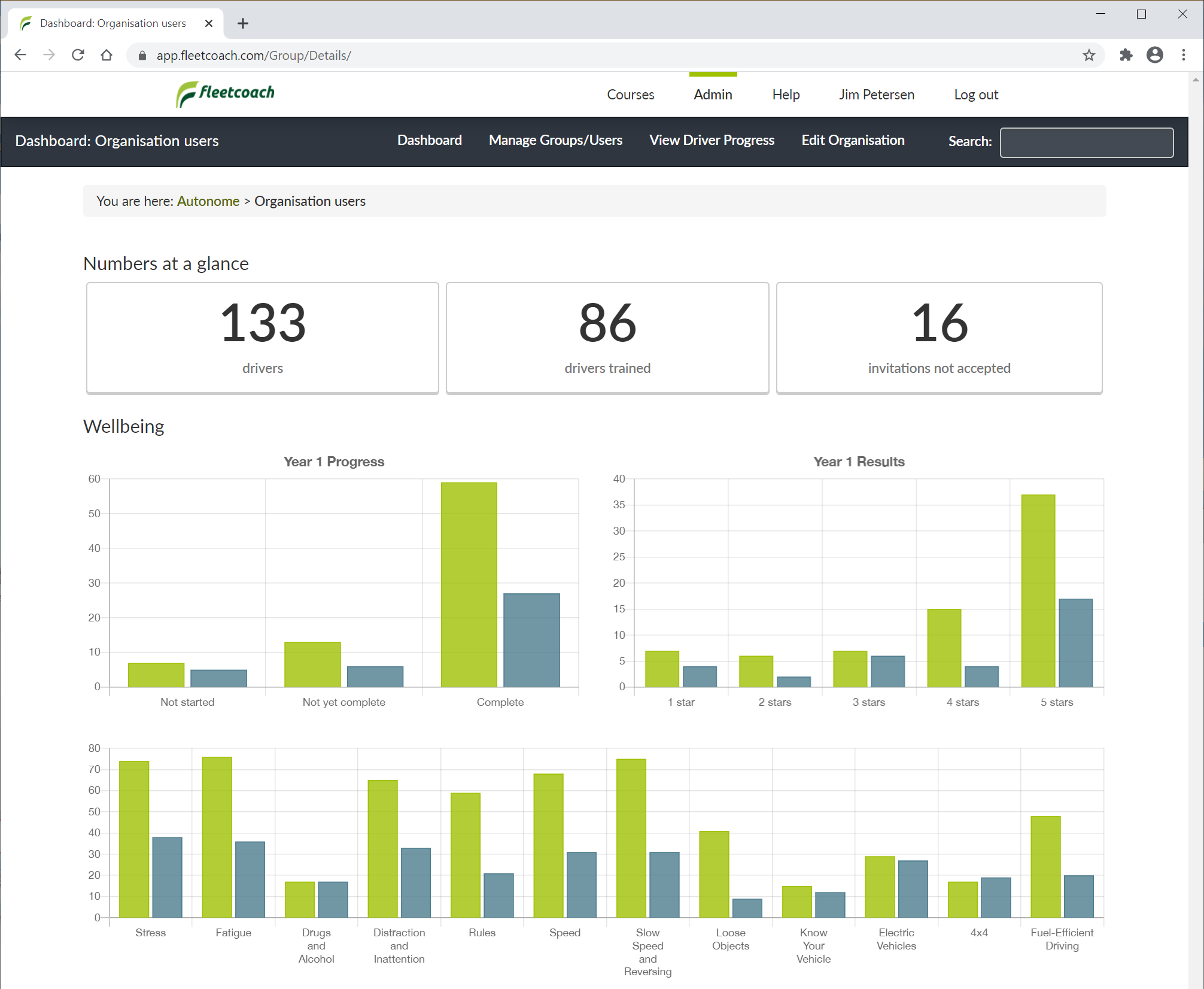Go to browser home icon
1204x989 pixels.
pyautogui.click(x=107, y=55)
